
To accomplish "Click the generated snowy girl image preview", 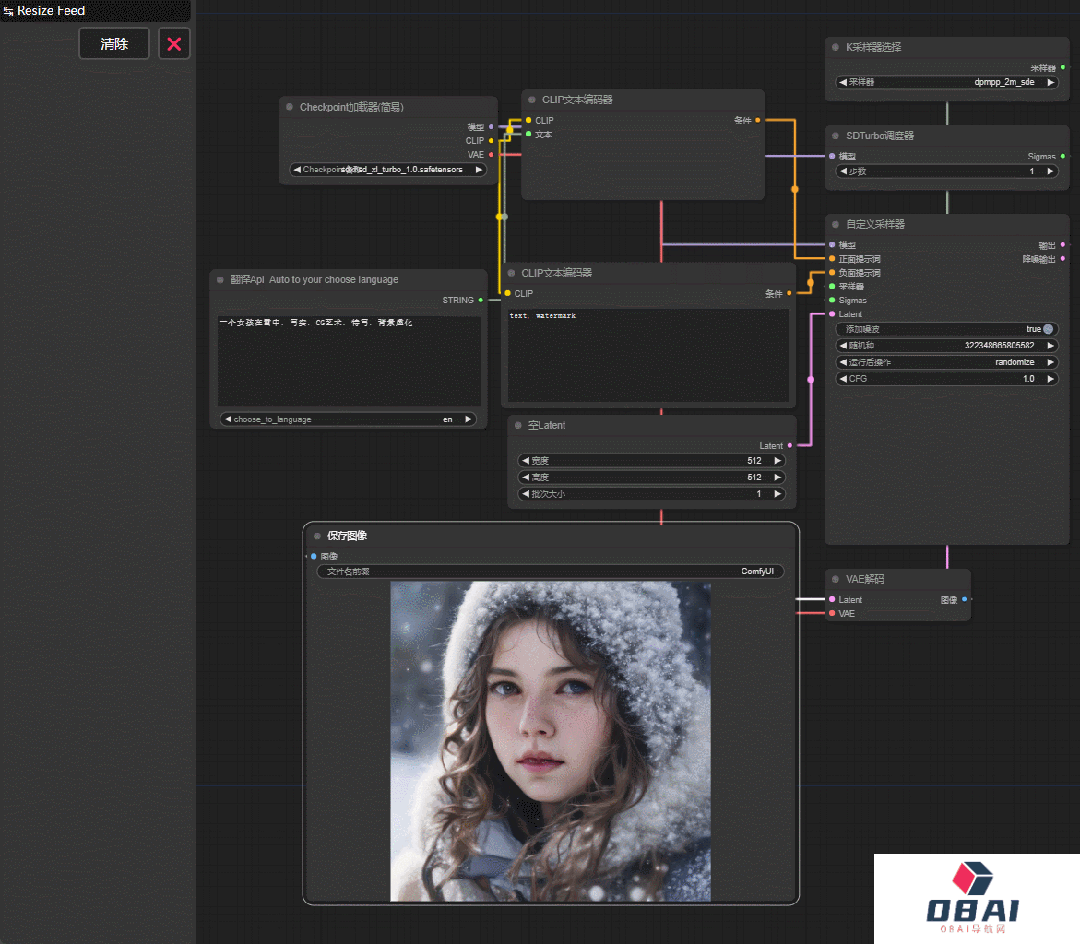I will [x=550, y=741].
